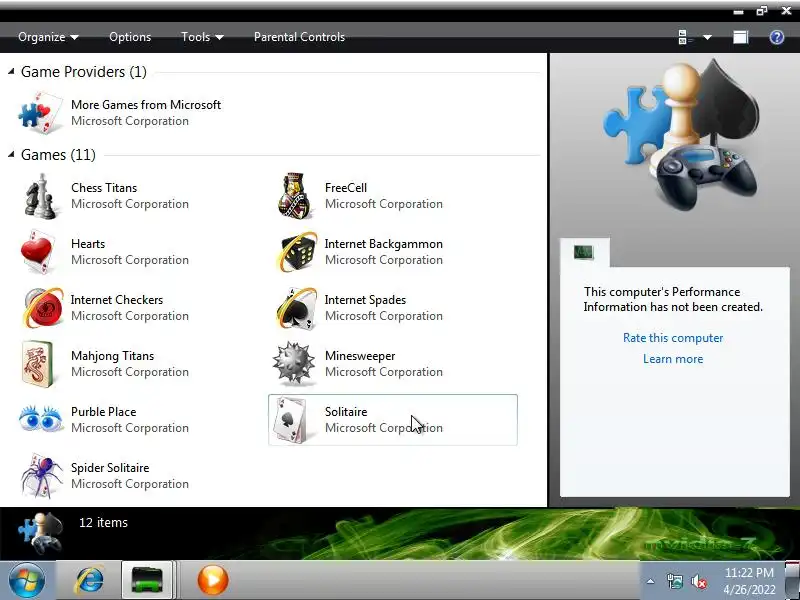Open the Tools dropdown menu

(202, 37)
